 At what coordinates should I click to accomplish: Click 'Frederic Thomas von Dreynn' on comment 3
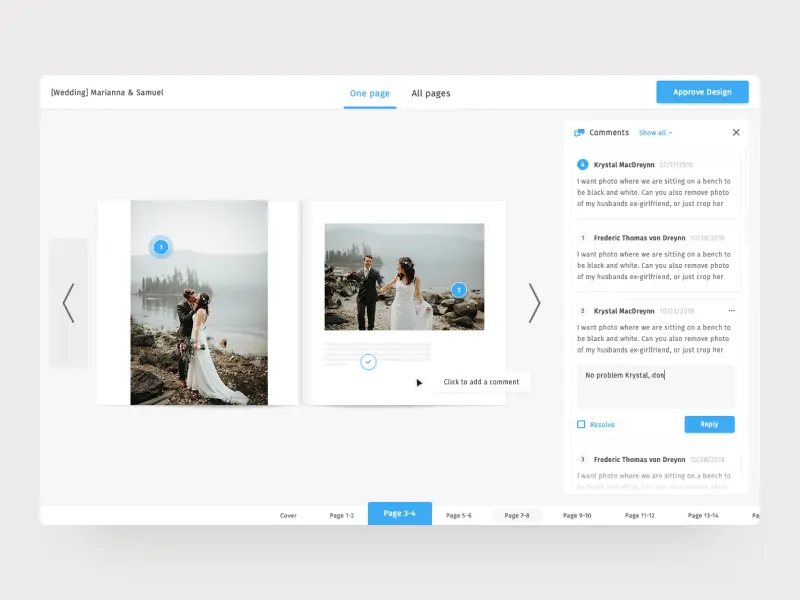639,459
